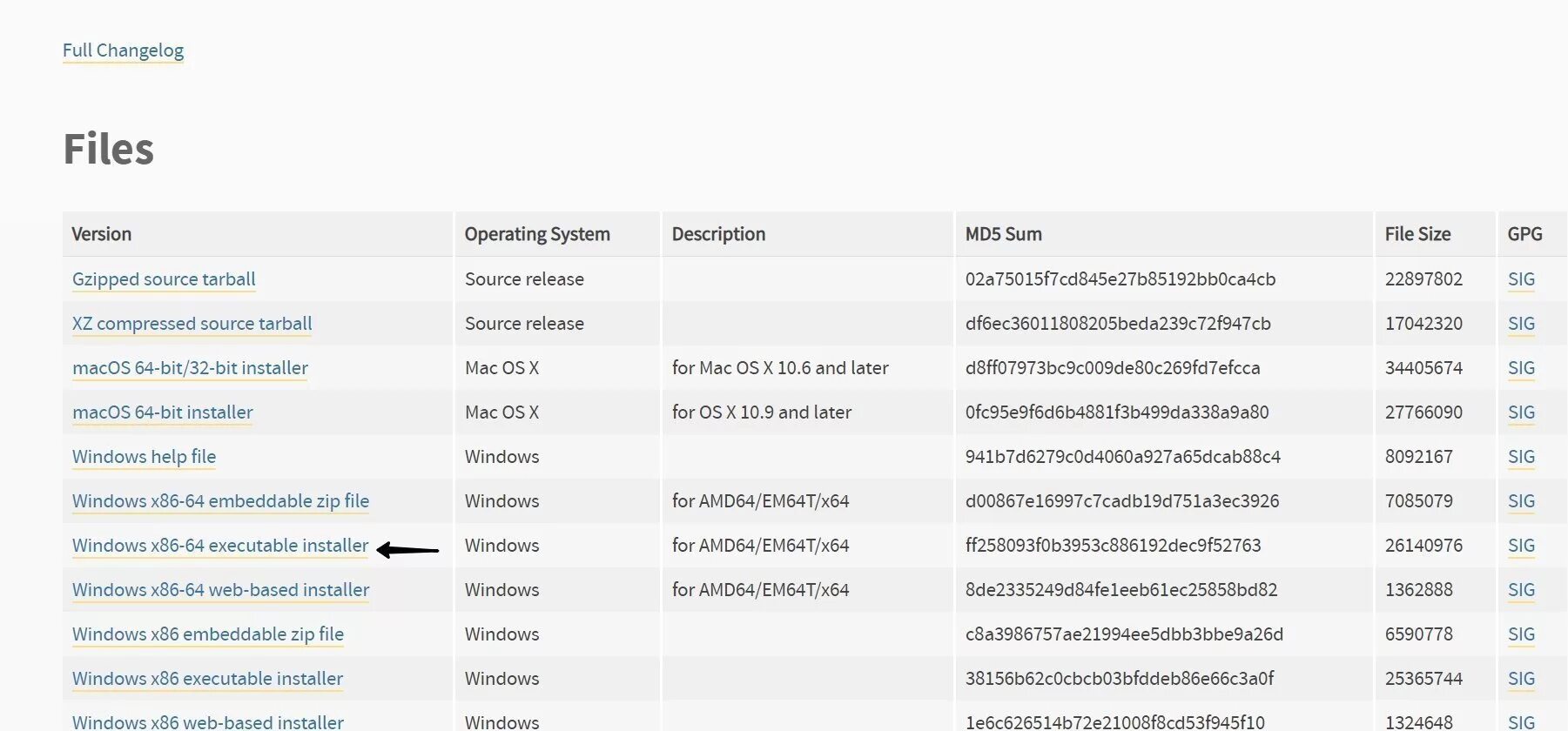Screen dimensions: 1568x731
Task: Click the macOS 64-bit installer link
Action: pyautogui.click(x=163, y=412)
